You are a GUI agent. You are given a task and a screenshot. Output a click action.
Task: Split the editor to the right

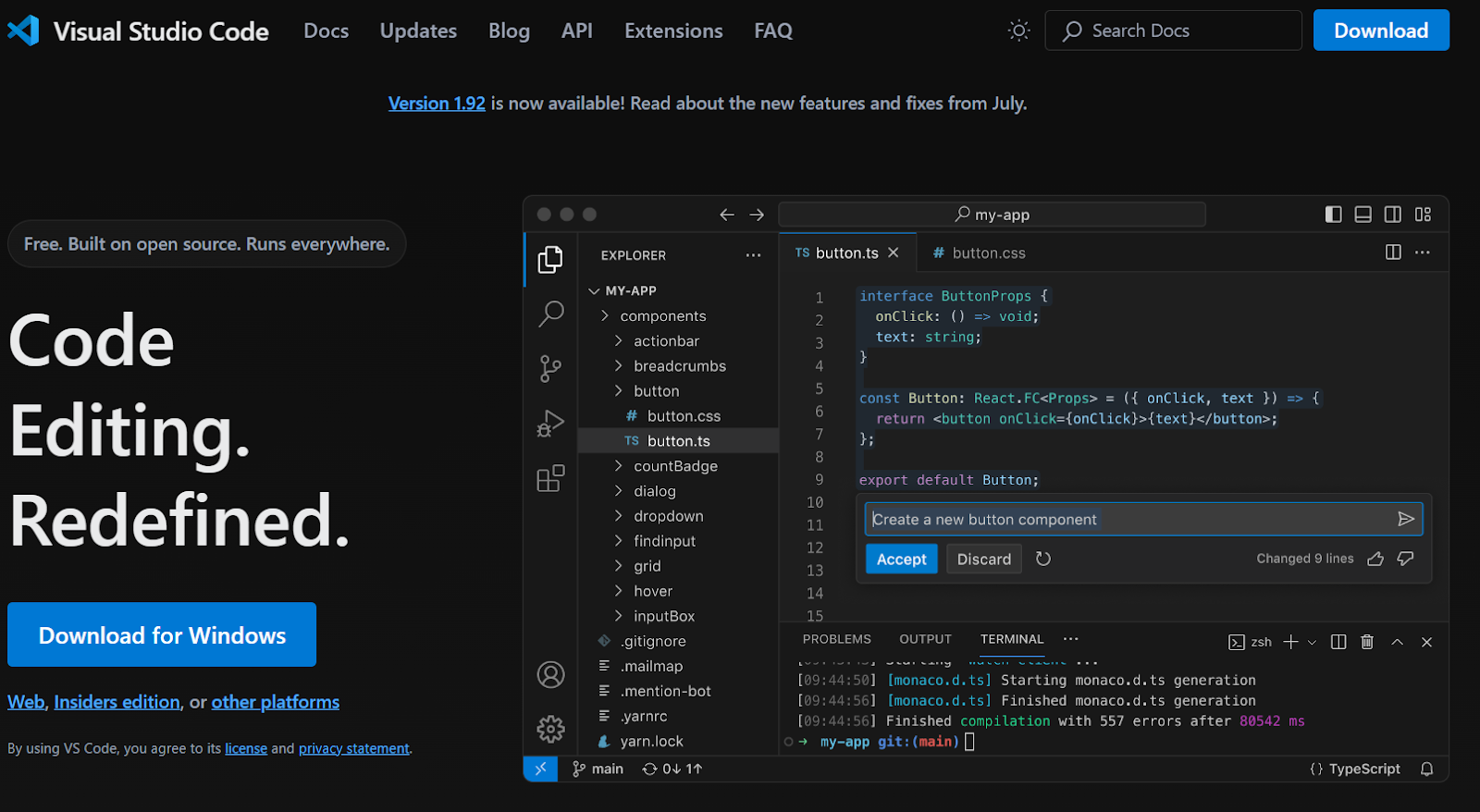click(1393, 252)
